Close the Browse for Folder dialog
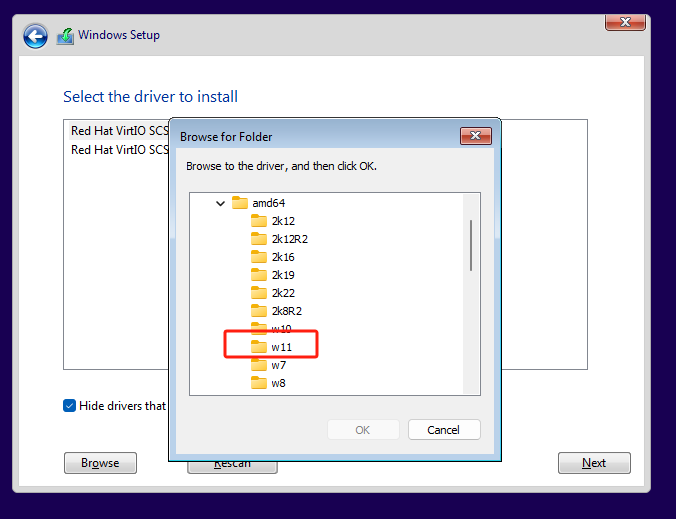676x519 pixels. click(x=474, y=136)
